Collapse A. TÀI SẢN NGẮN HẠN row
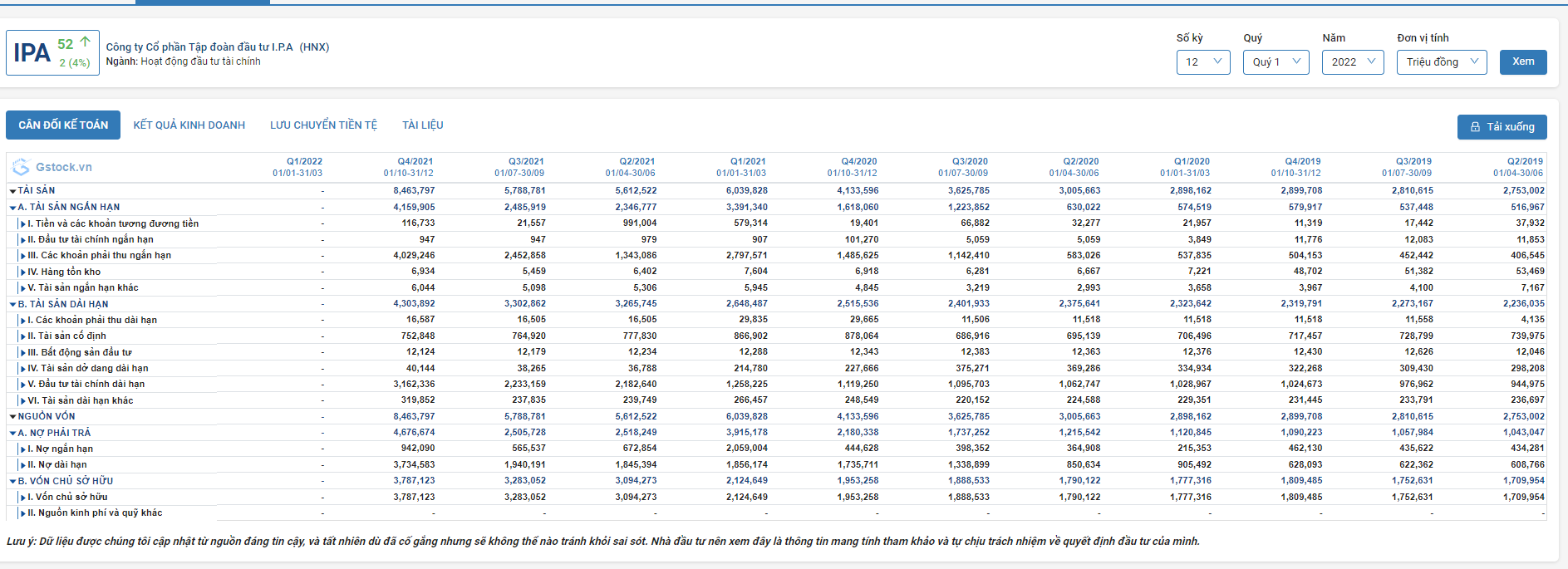Viewport: 1568px width, 569px height. click(13, 208)
